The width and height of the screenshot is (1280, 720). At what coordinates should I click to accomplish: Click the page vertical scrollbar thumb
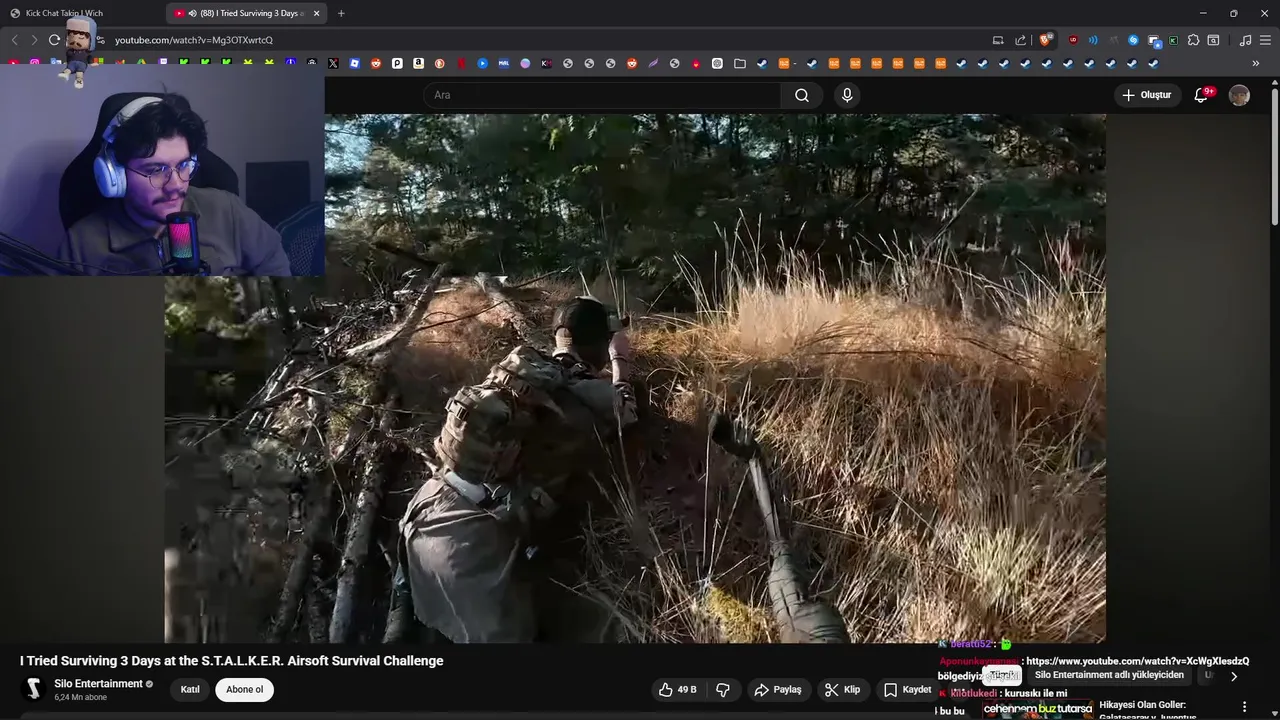pos(1274,155)
